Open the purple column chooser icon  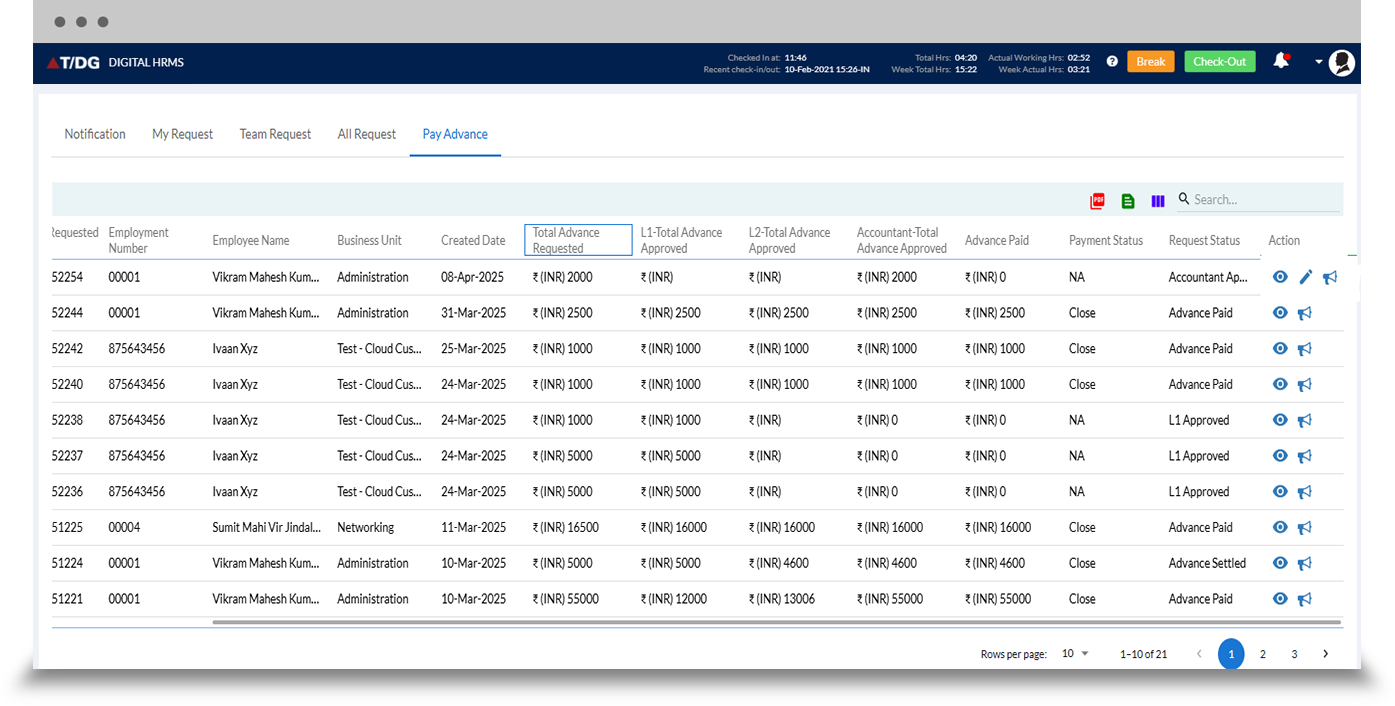click(x=1158, y=200)
